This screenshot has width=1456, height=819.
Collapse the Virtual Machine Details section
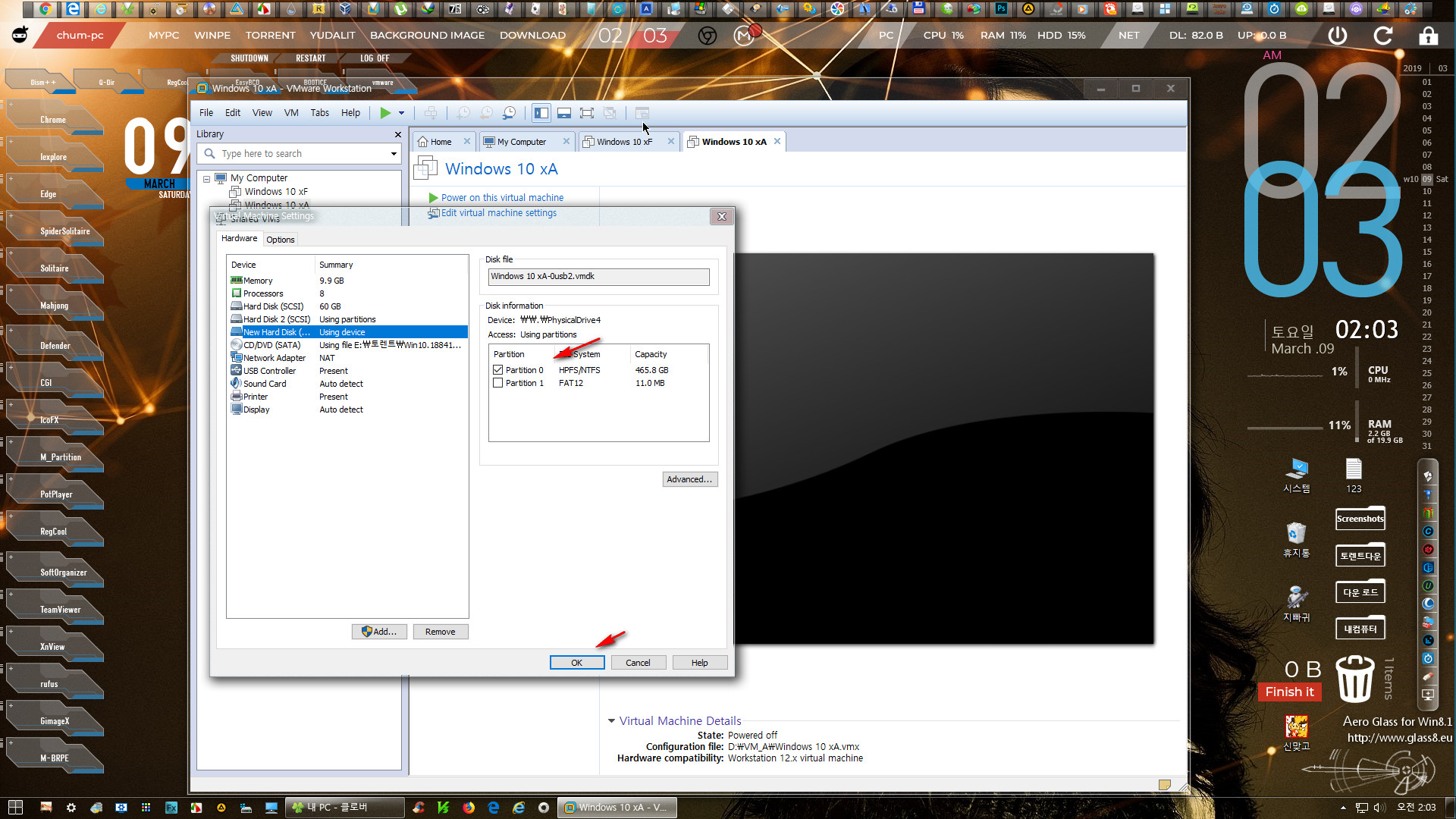(x=611, y=721)
